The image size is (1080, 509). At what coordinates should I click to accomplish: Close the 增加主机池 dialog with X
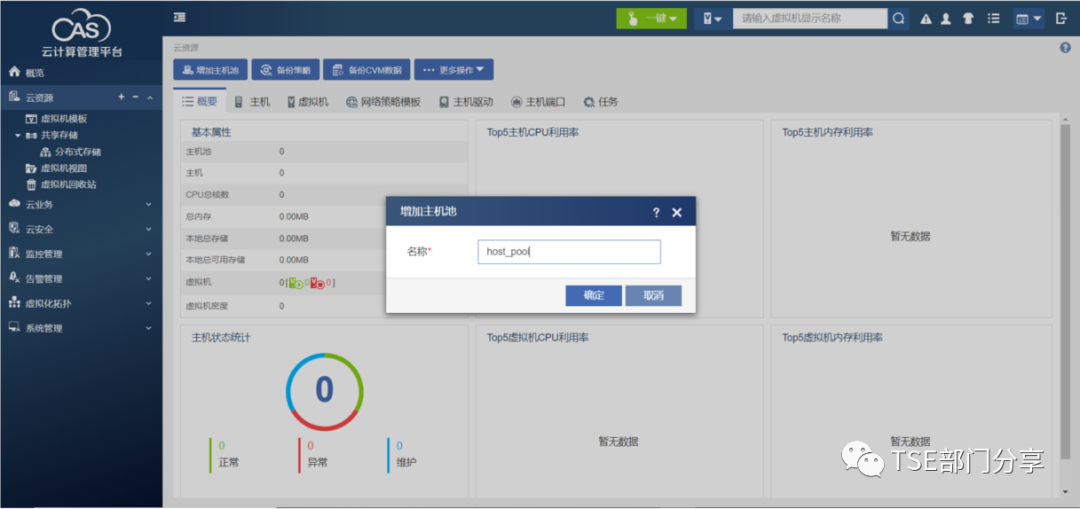[x=676, y=213]
